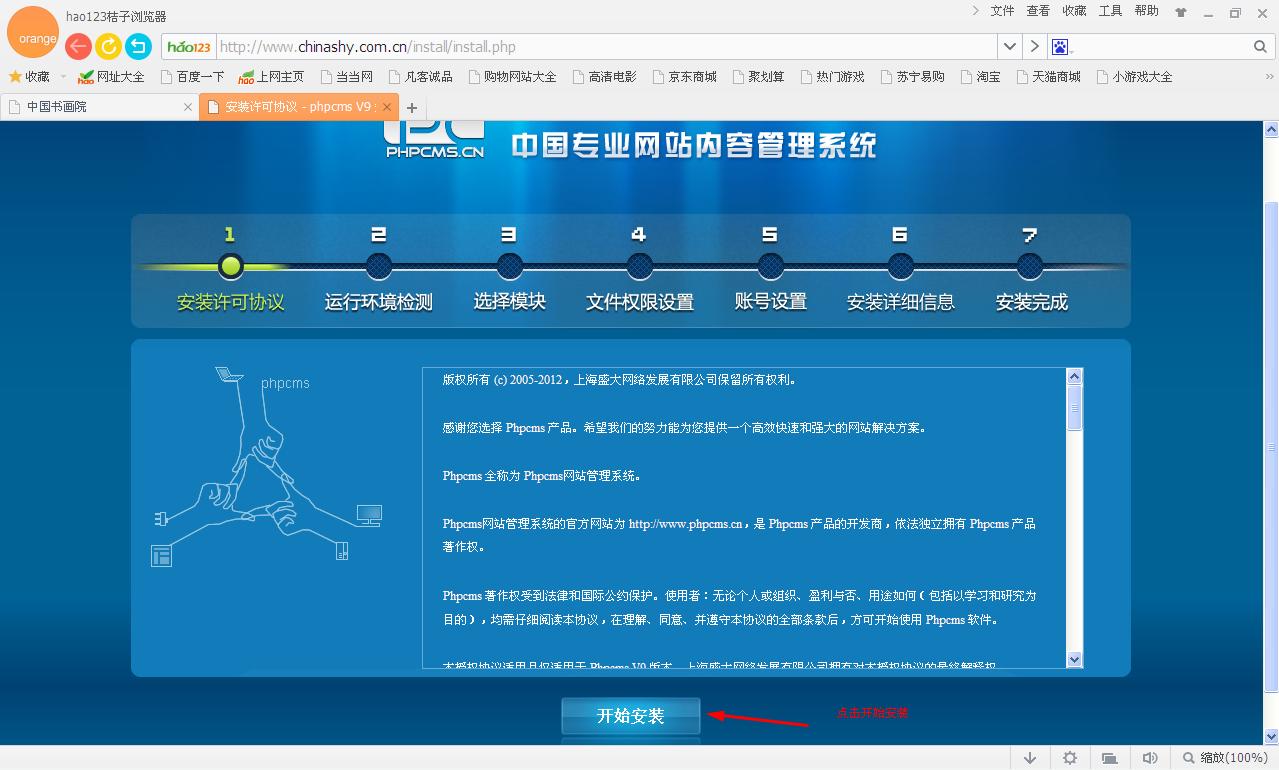Open the 高清电影 bookmark
1279x770 pixels.
[x=604, y=77]
